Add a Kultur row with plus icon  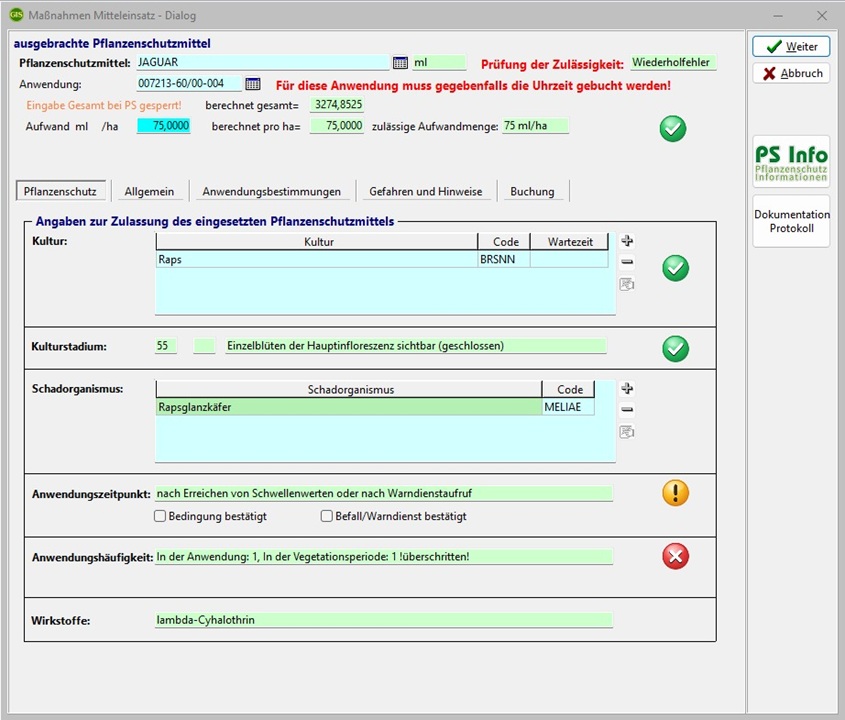pos(627,240)
